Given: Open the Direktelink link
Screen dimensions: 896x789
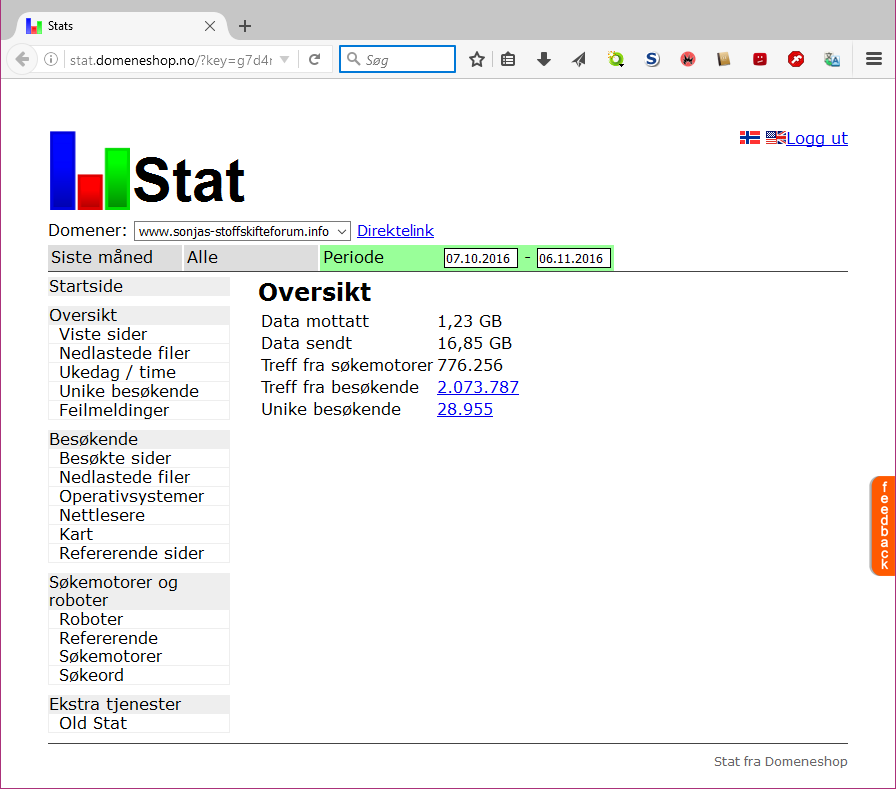Looking at the screenshot, I should tap(395, 231).
